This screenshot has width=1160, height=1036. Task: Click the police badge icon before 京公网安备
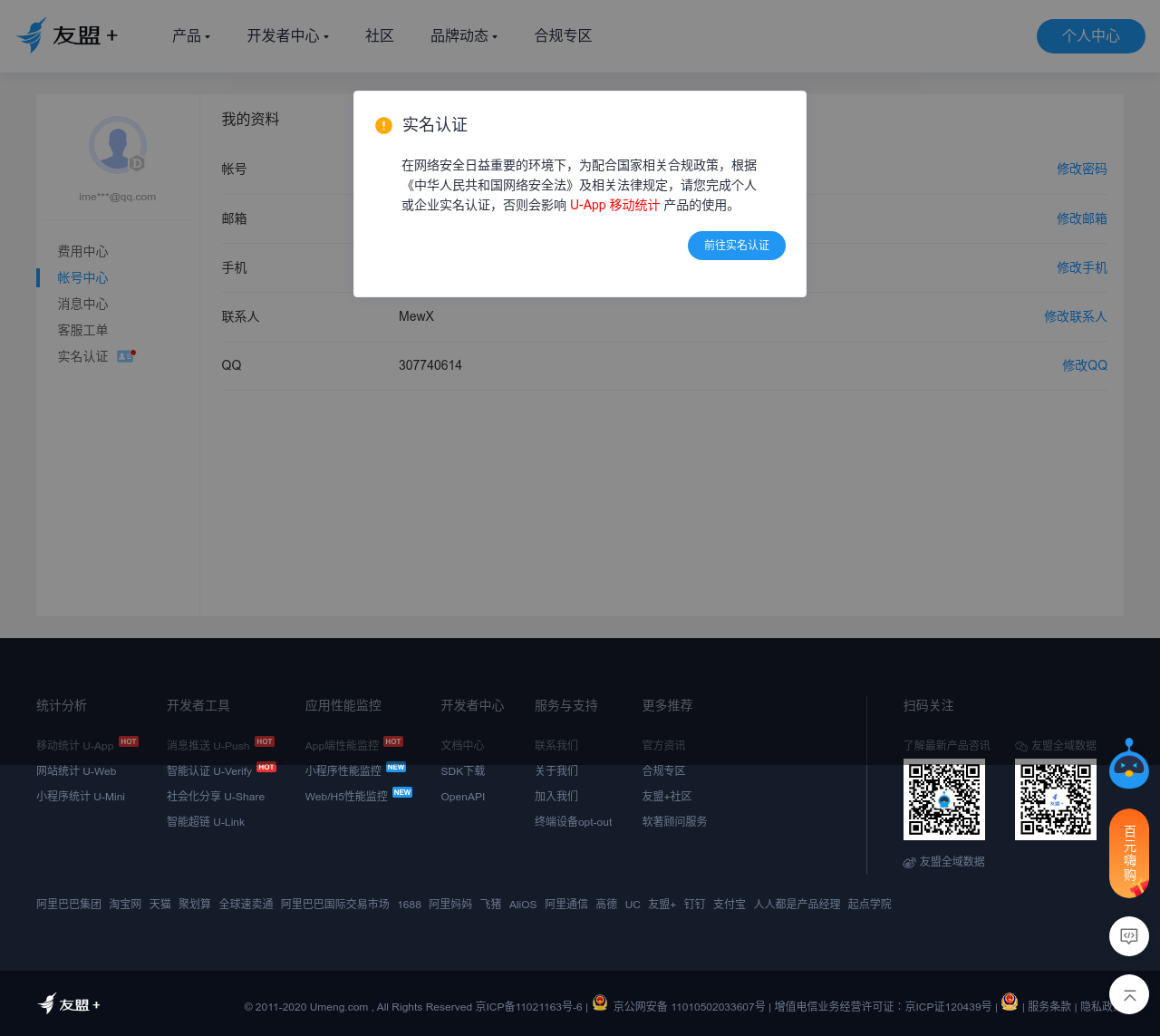[600, 1002]
